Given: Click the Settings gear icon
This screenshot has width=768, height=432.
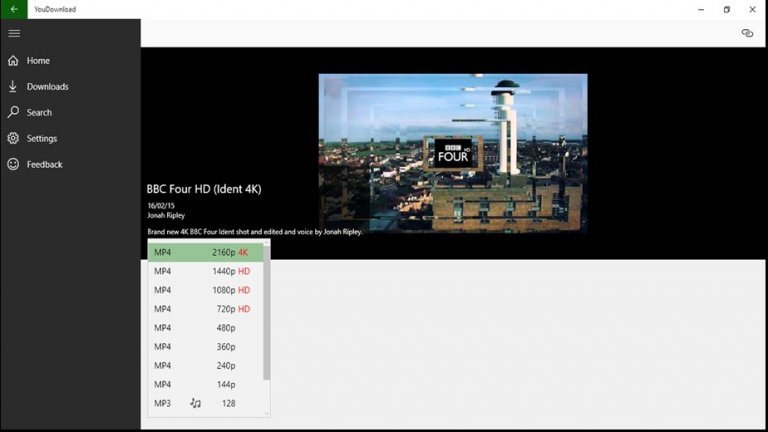Looking at the screenshot, I should [13, 138].
